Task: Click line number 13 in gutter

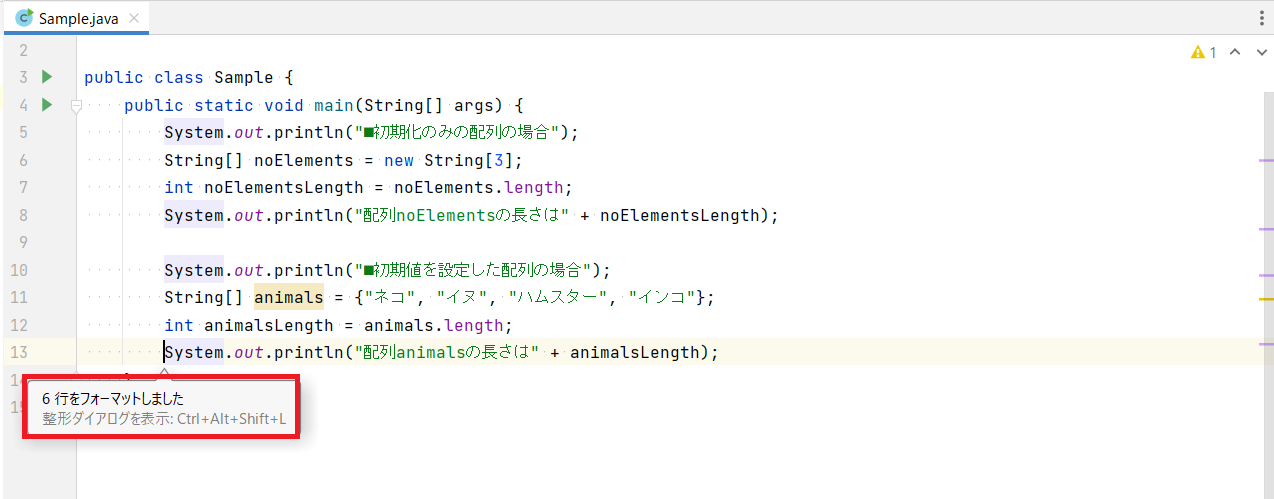Action: 19,352
